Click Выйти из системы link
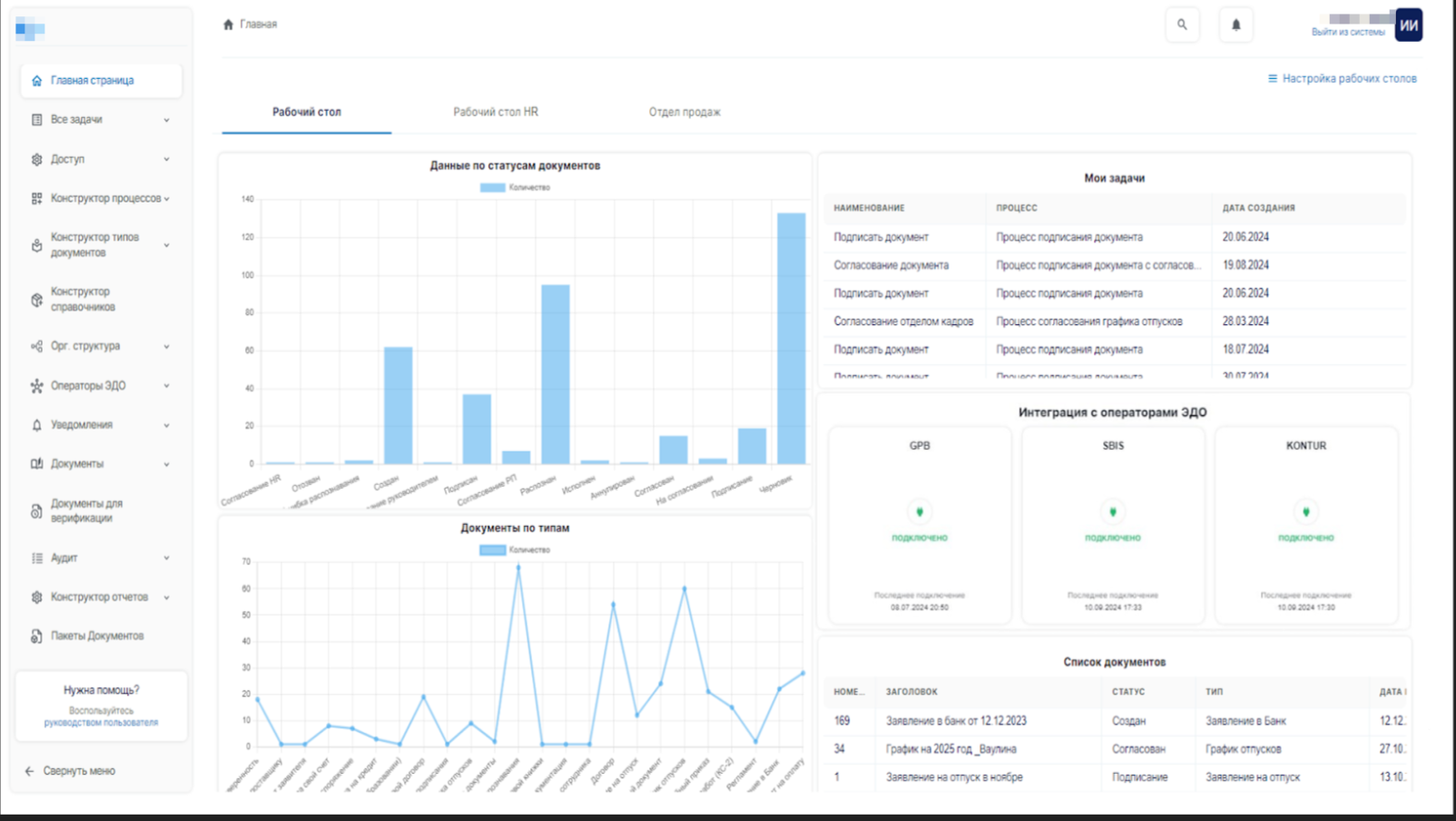The height and width of the screenshot is (821, 1456). [x=1348, y=33]
